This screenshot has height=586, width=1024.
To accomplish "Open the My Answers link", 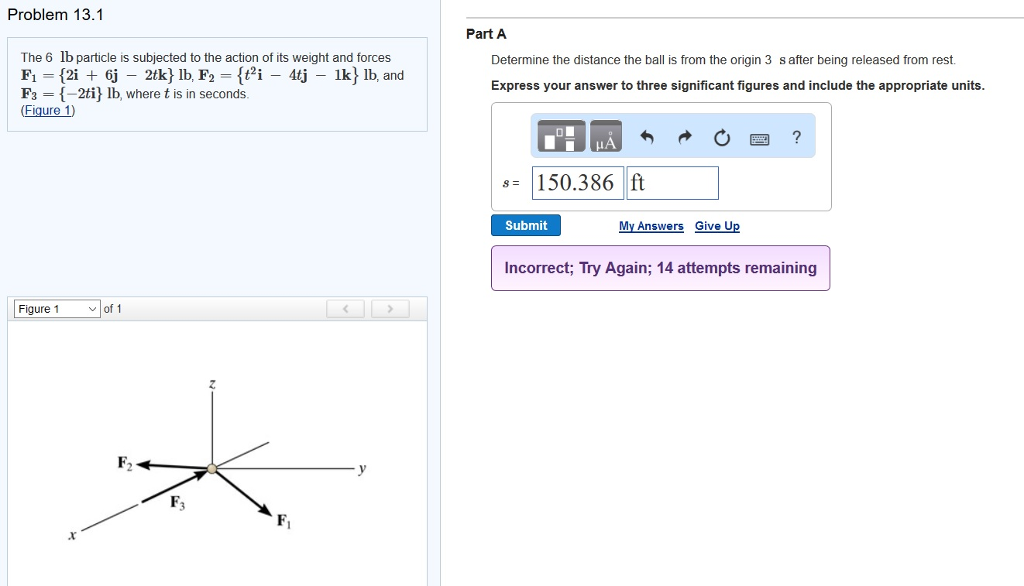I will tap(651, 226).
